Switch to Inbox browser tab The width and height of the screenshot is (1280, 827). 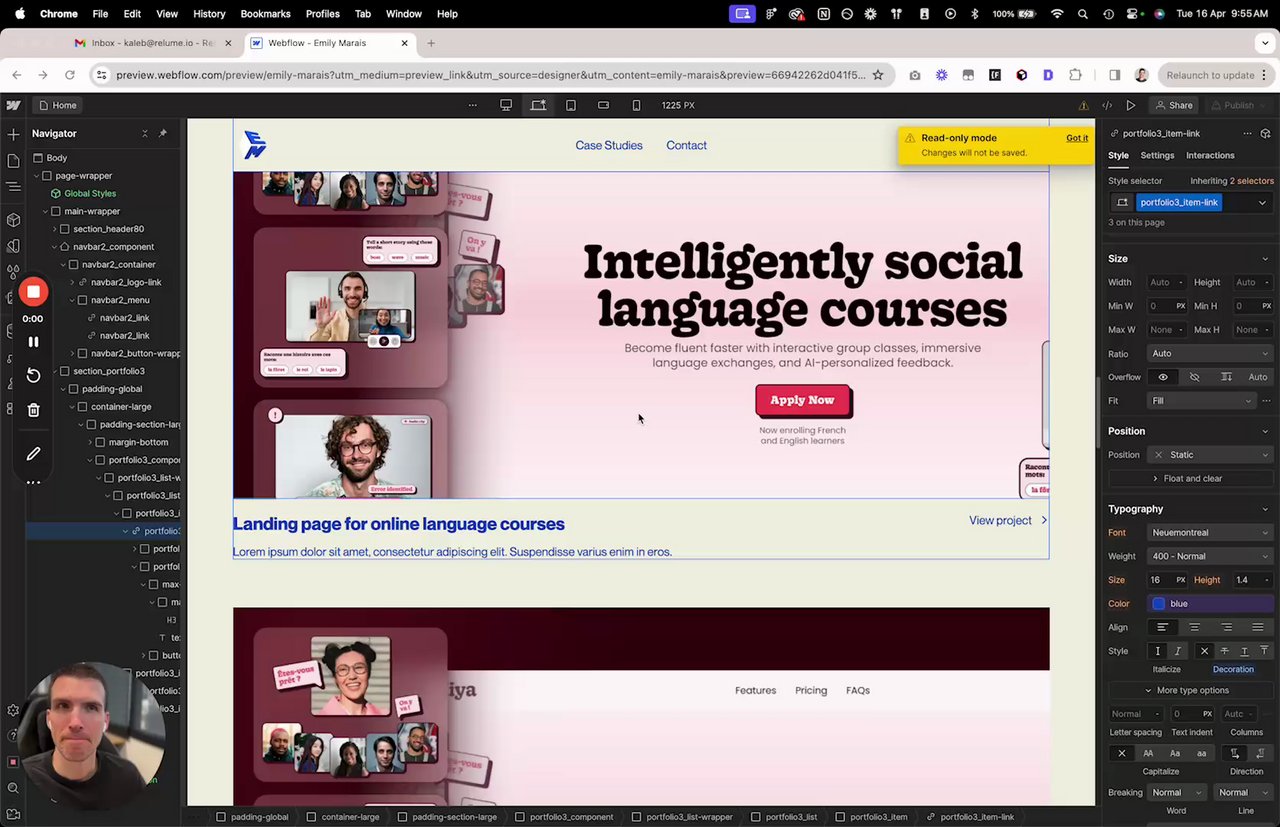pyautogui.click(x=153, y=43)
